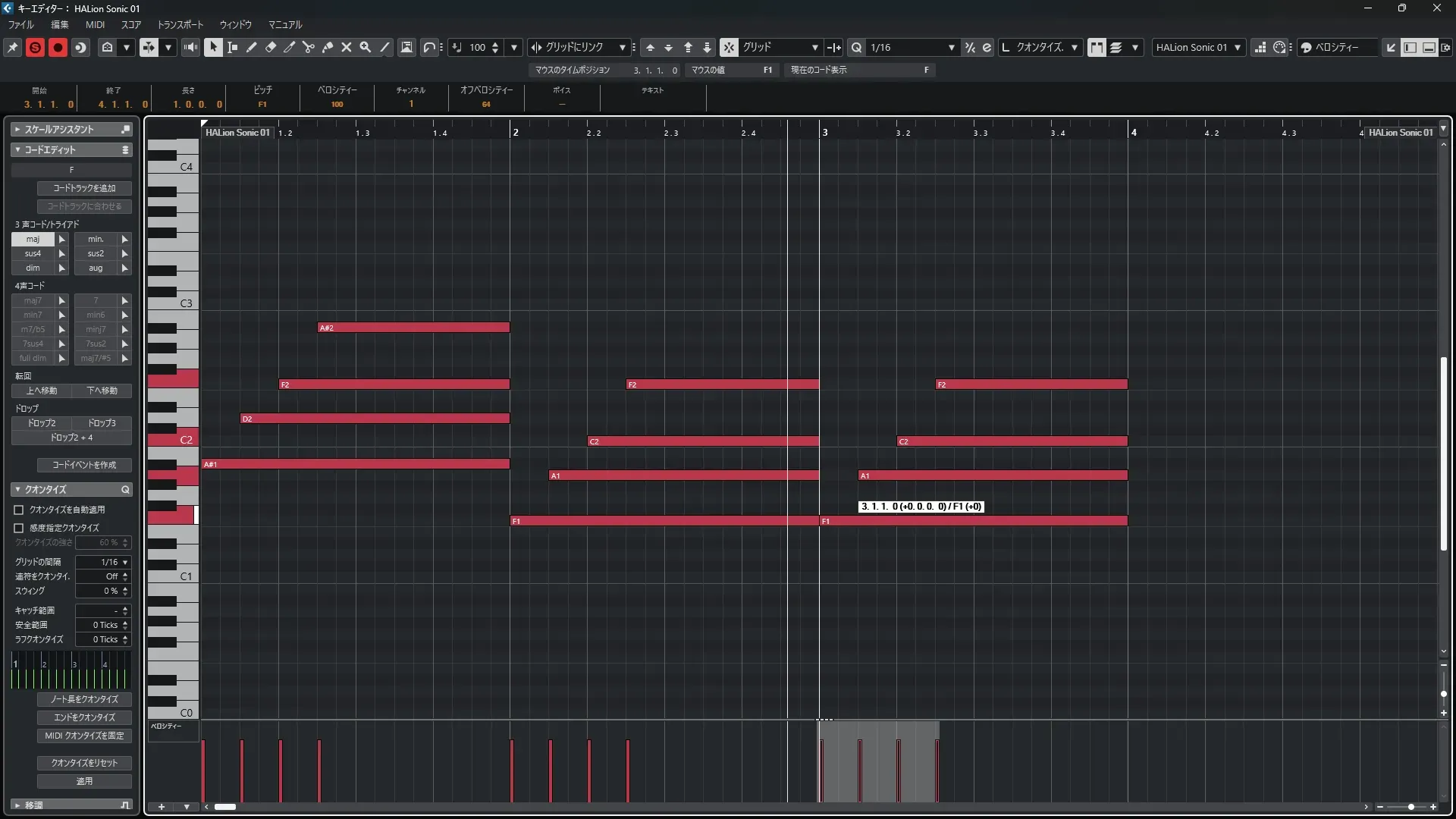This screenshot has height=819, width=1456.
Task: Click the コードトラックを追加 button
Action: 84,188
